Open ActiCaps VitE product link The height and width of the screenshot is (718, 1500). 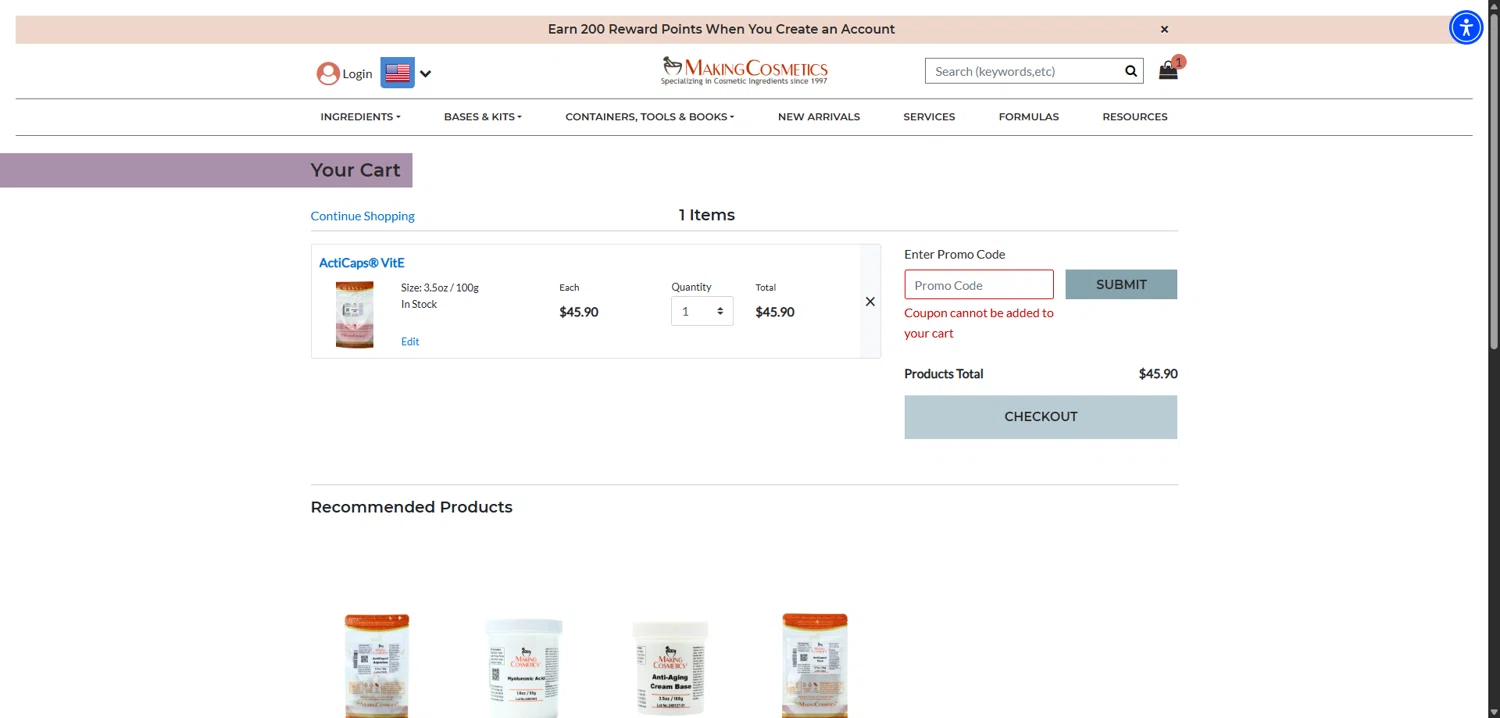pyautogui.click(x=361, y=263)
